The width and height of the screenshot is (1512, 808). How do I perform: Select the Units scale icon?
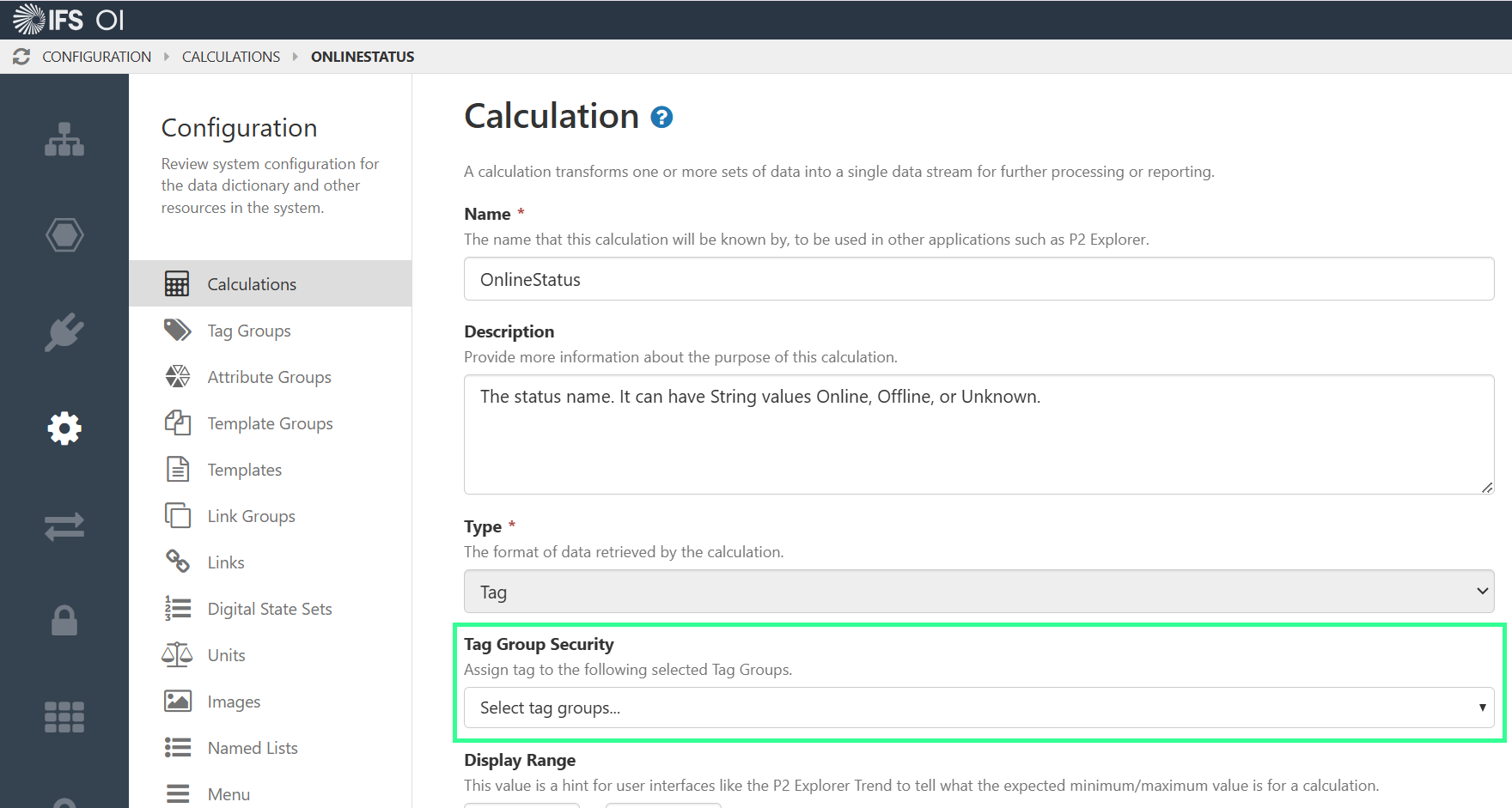click(177, 654)
